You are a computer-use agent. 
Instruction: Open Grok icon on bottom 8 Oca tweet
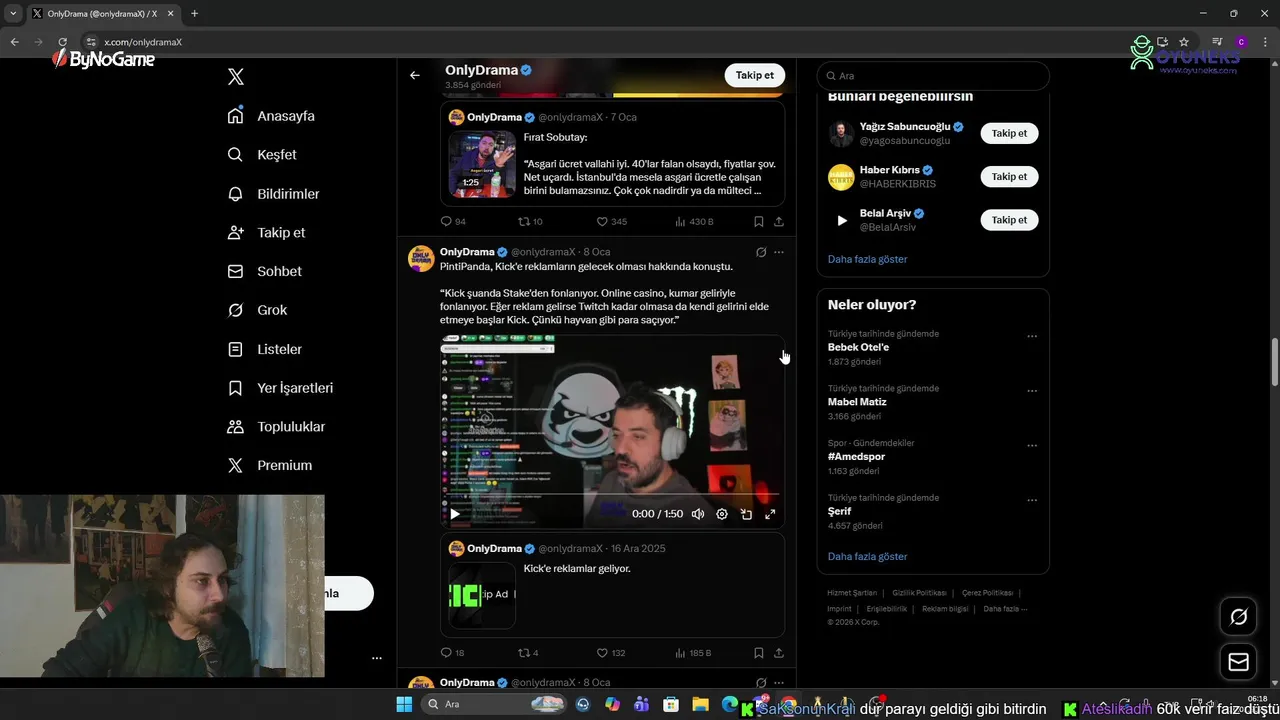pos(761,683)
